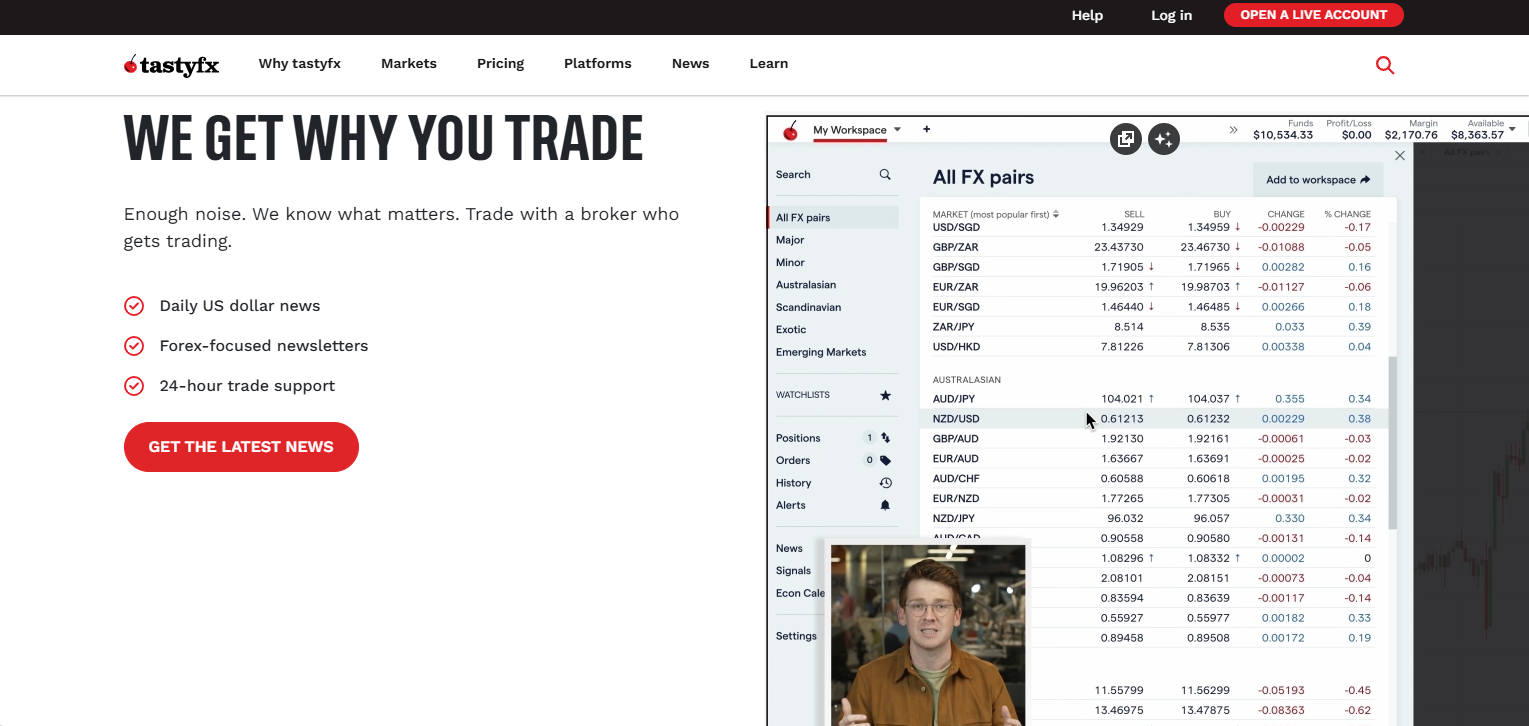
Task: Select Exotic in the sidebar
Action: click(791, 330)
